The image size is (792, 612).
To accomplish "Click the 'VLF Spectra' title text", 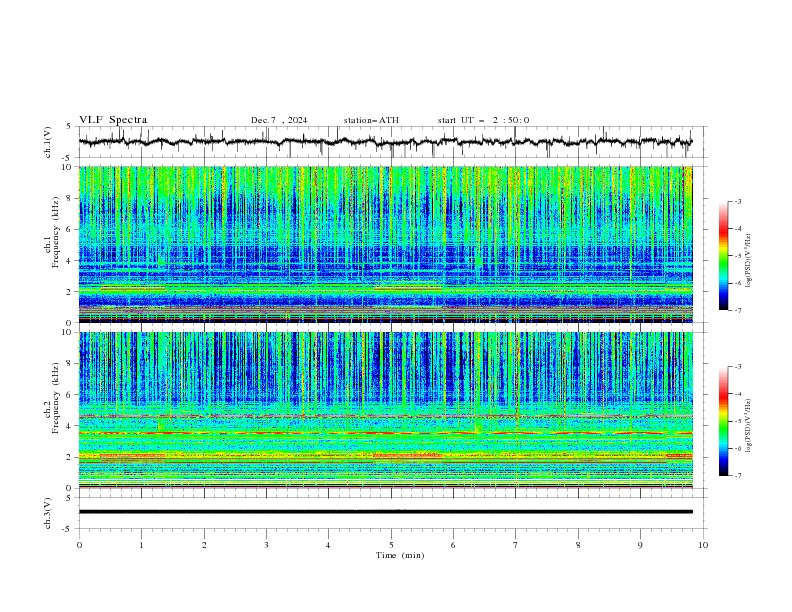I will 113,120.
